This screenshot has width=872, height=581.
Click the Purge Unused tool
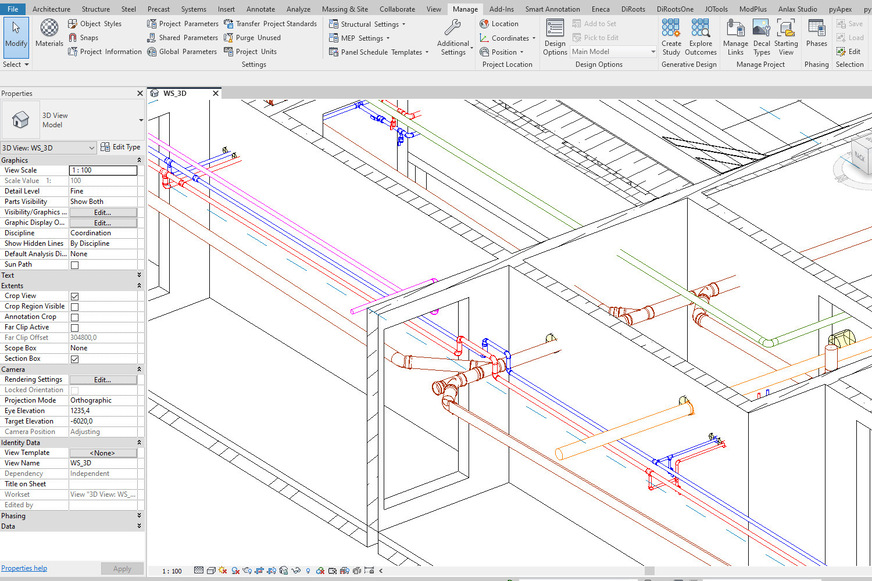(x=258, y=38)
